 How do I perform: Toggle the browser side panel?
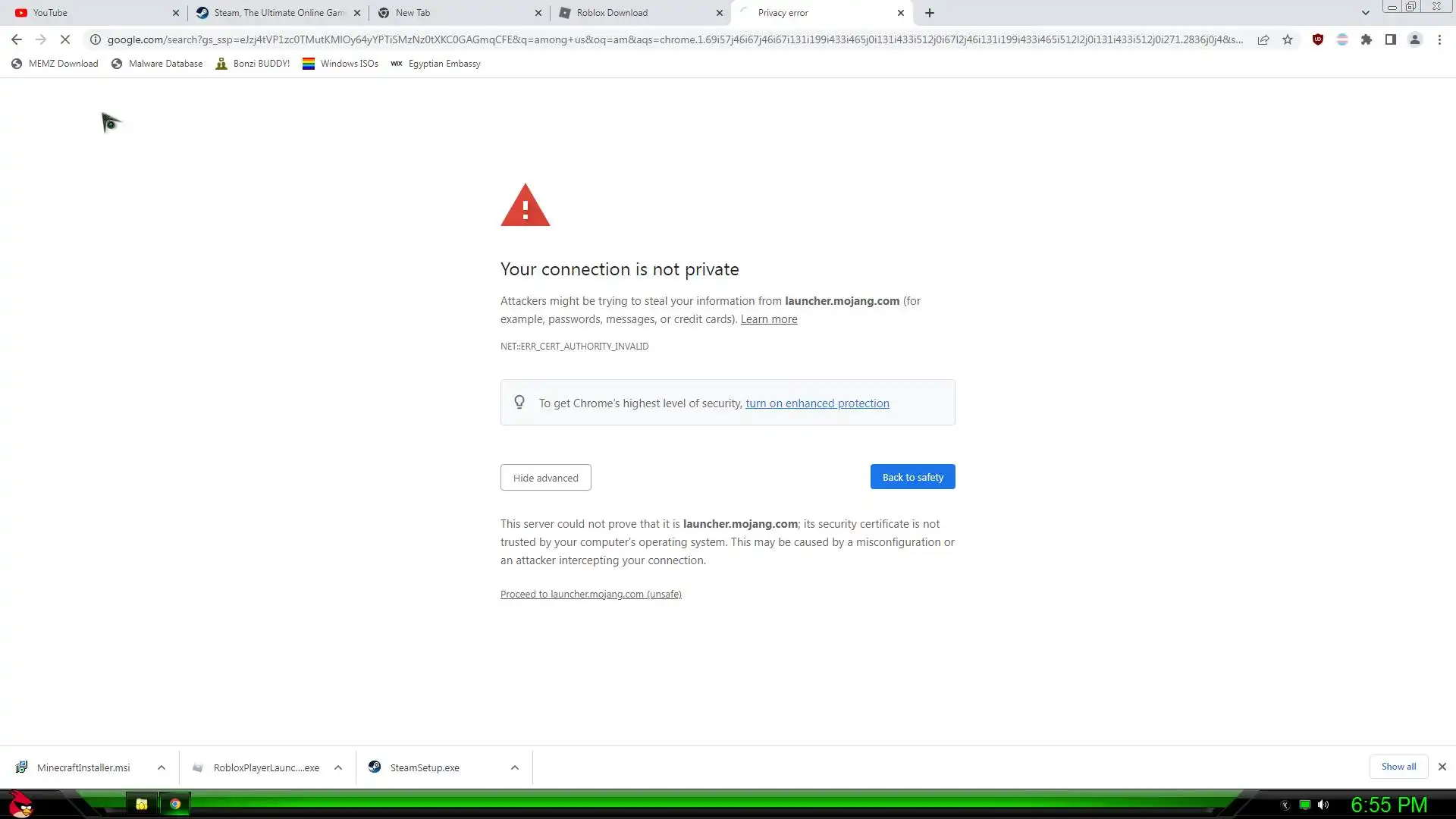[1391, 39]
